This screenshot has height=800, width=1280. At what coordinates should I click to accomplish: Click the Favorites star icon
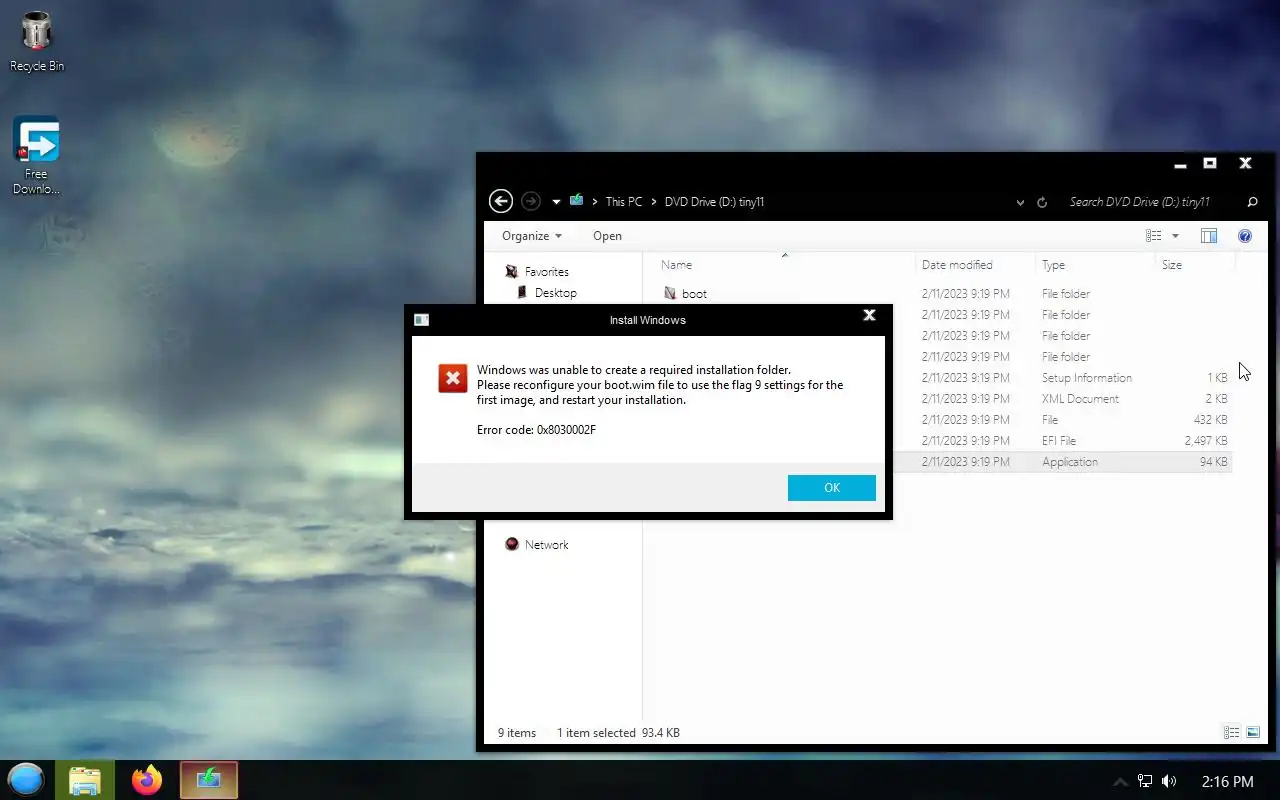click(x=512, y=271)
